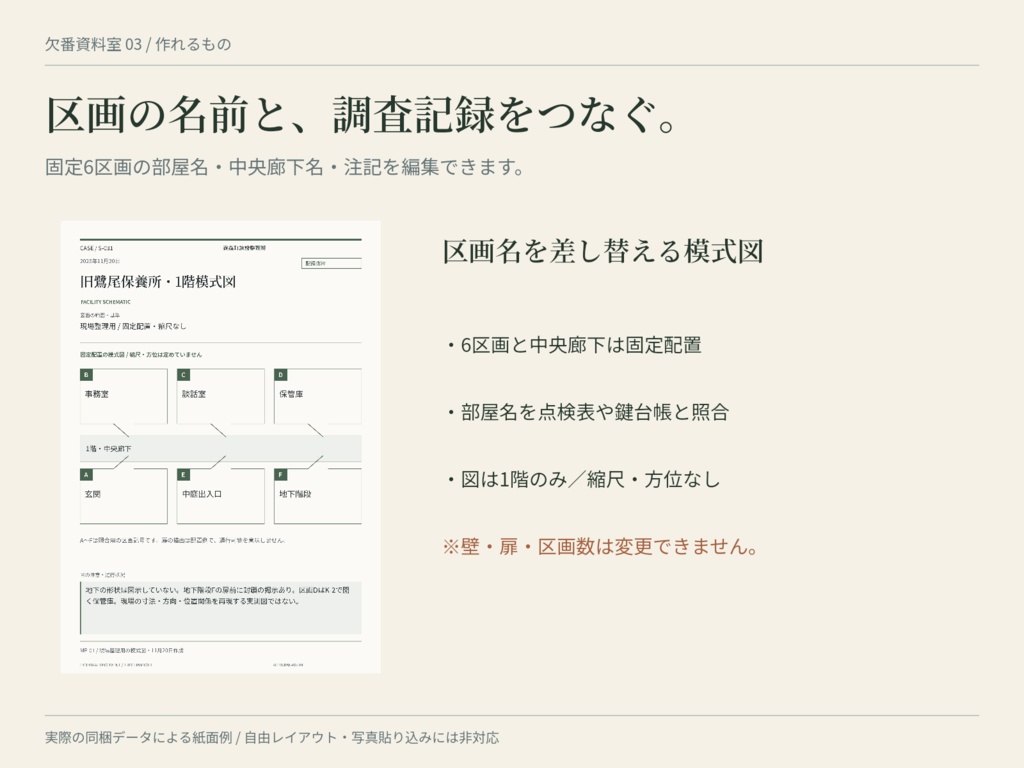This screenshot has height=768, width=1024.
Task: Select the room name '地下階段'
Action: pyautogui.click(x=295, y=494)
